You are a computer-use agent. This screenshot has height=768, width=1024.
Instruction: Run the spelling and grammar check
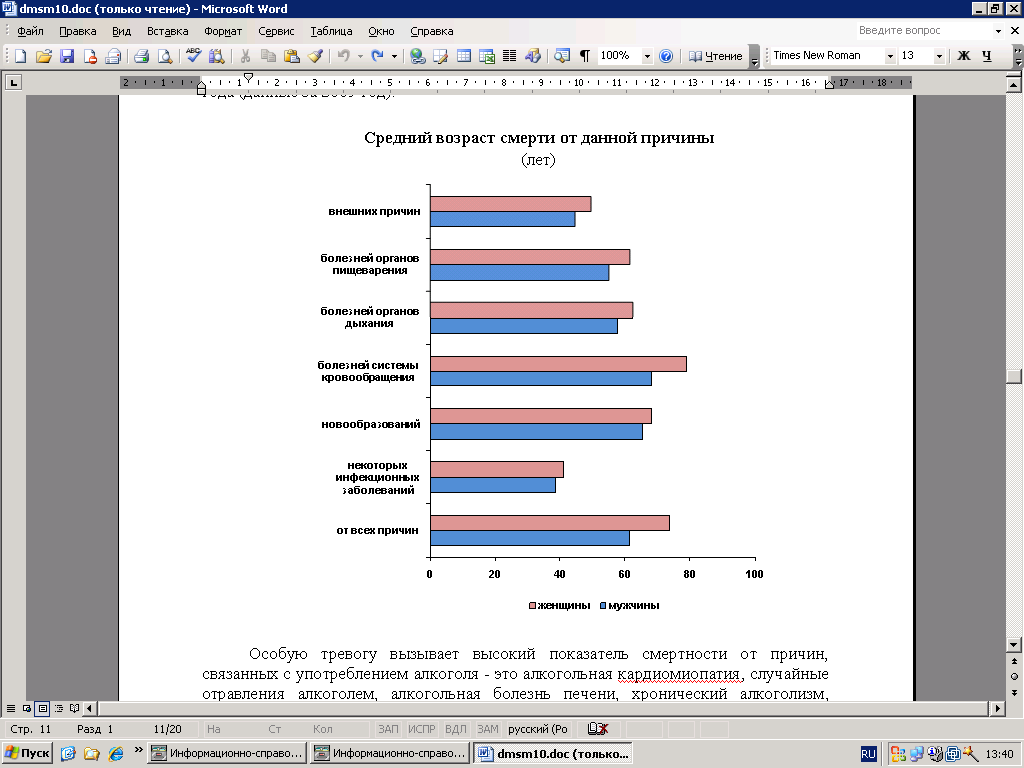pos(193,56)
